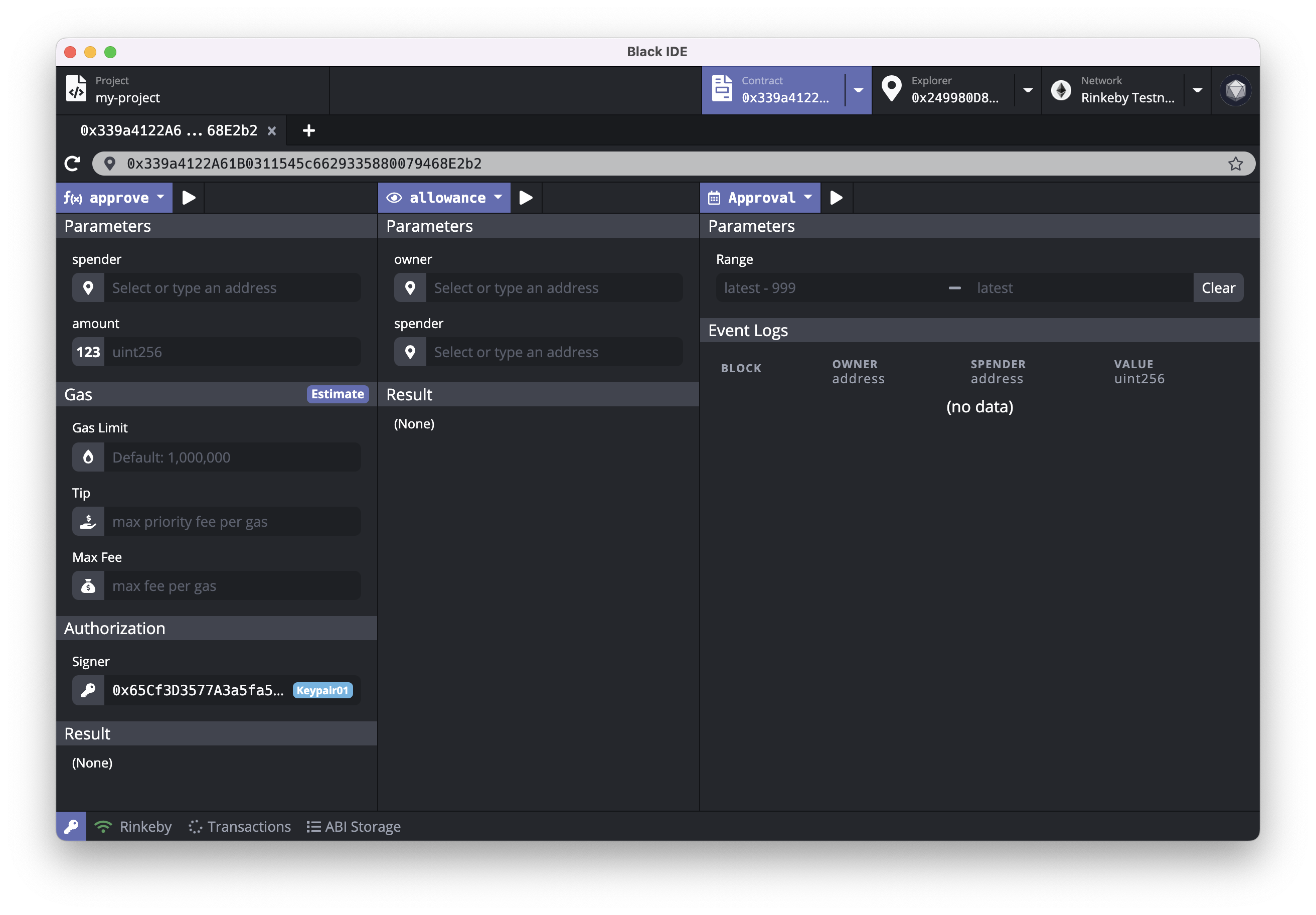
Task: Add a new tab with plus
Action: (x=309, y=131)
